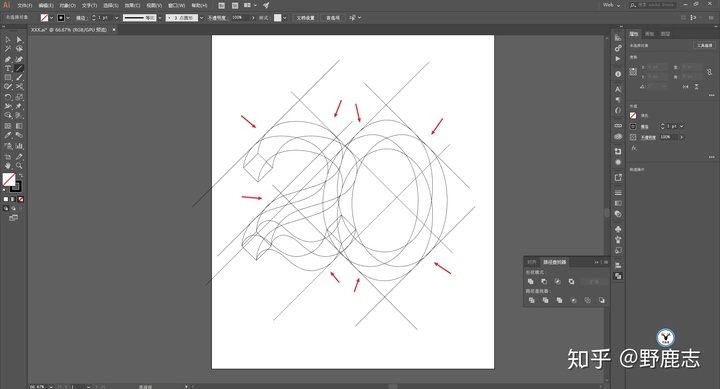Select the Lasso tool
Image resolution: width=720 pixels, height=389 pixels.
tap(19, 49)
